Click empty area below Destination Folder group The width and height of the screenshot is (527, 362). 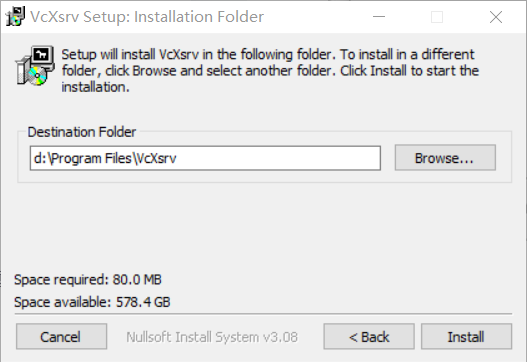264,225
